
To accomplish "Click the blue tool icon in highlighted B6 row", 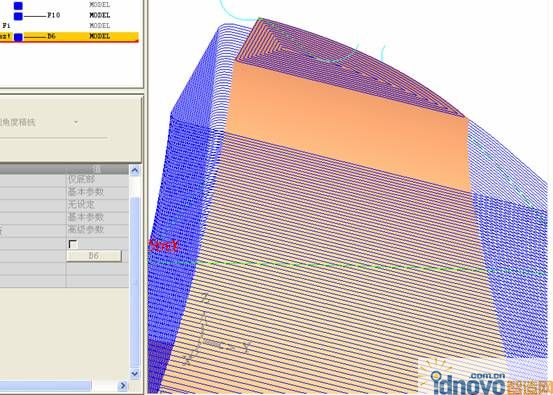I will (x=18, y=37).
